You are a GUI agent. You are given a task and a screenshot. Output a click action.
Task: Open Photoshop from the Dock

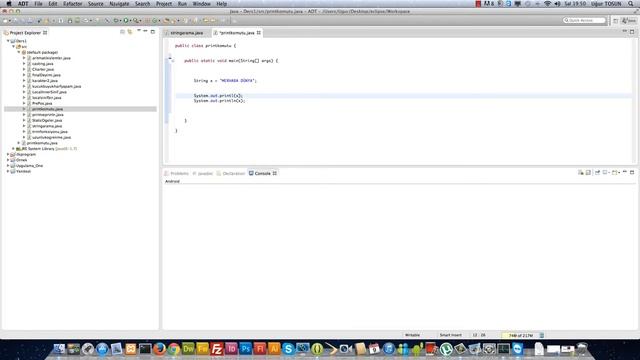pyautogui.click(x=245, y=349)
